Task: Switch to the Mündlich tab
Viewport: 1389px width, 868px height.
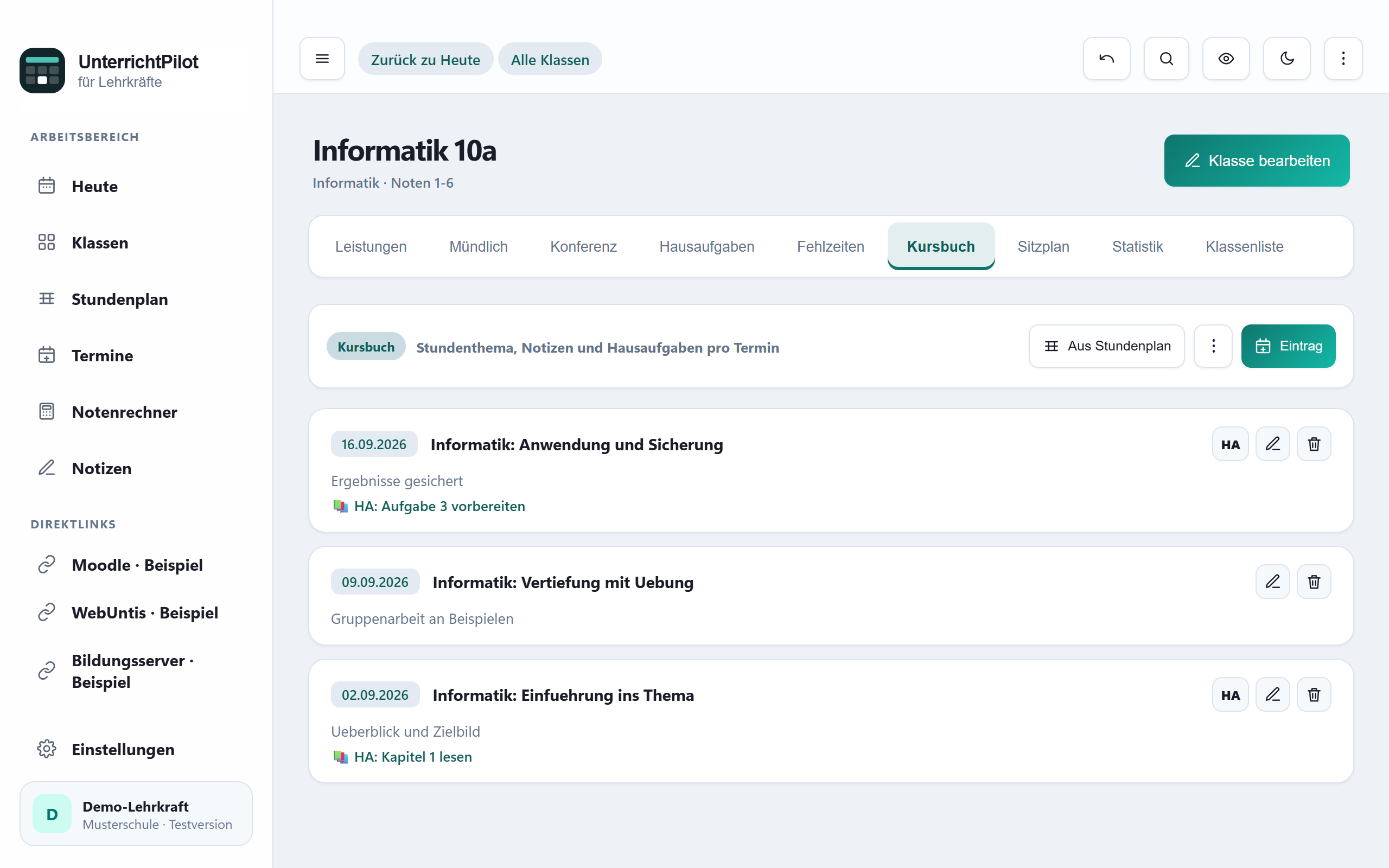Action: click(478, 246)
